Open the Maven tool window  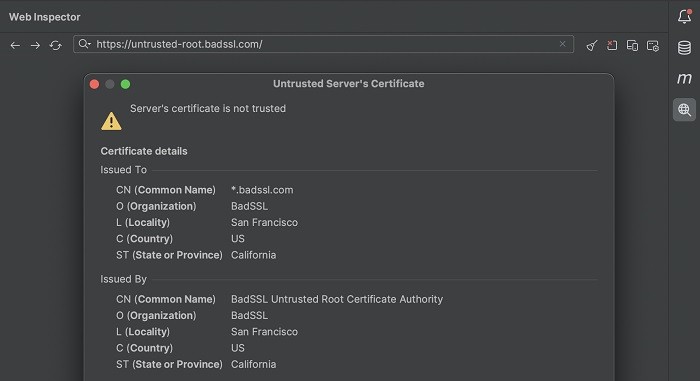point(684,79)
